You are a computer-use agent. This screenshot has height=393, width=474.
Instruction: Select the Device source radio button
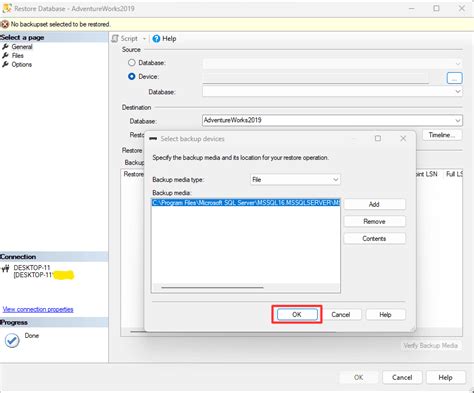132,76
